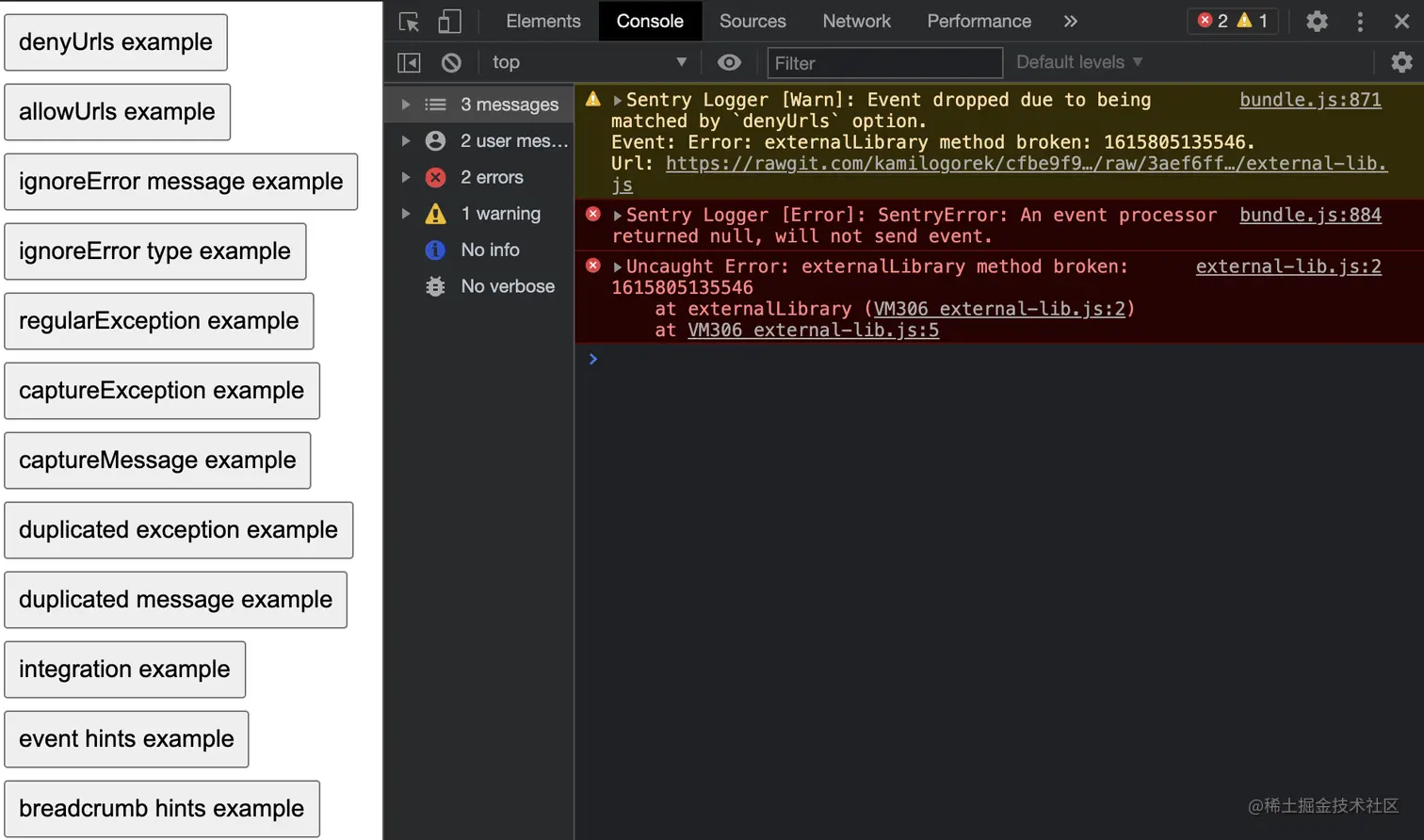
Task: Expand the Sentry Logger Error message
Action: [618, 216]
